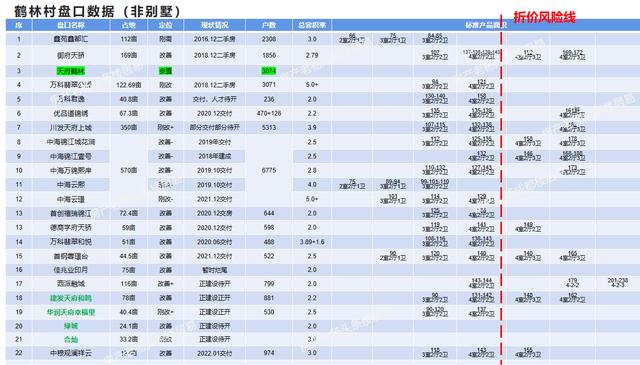Click the merged 6775 households cell

point(269,170)
